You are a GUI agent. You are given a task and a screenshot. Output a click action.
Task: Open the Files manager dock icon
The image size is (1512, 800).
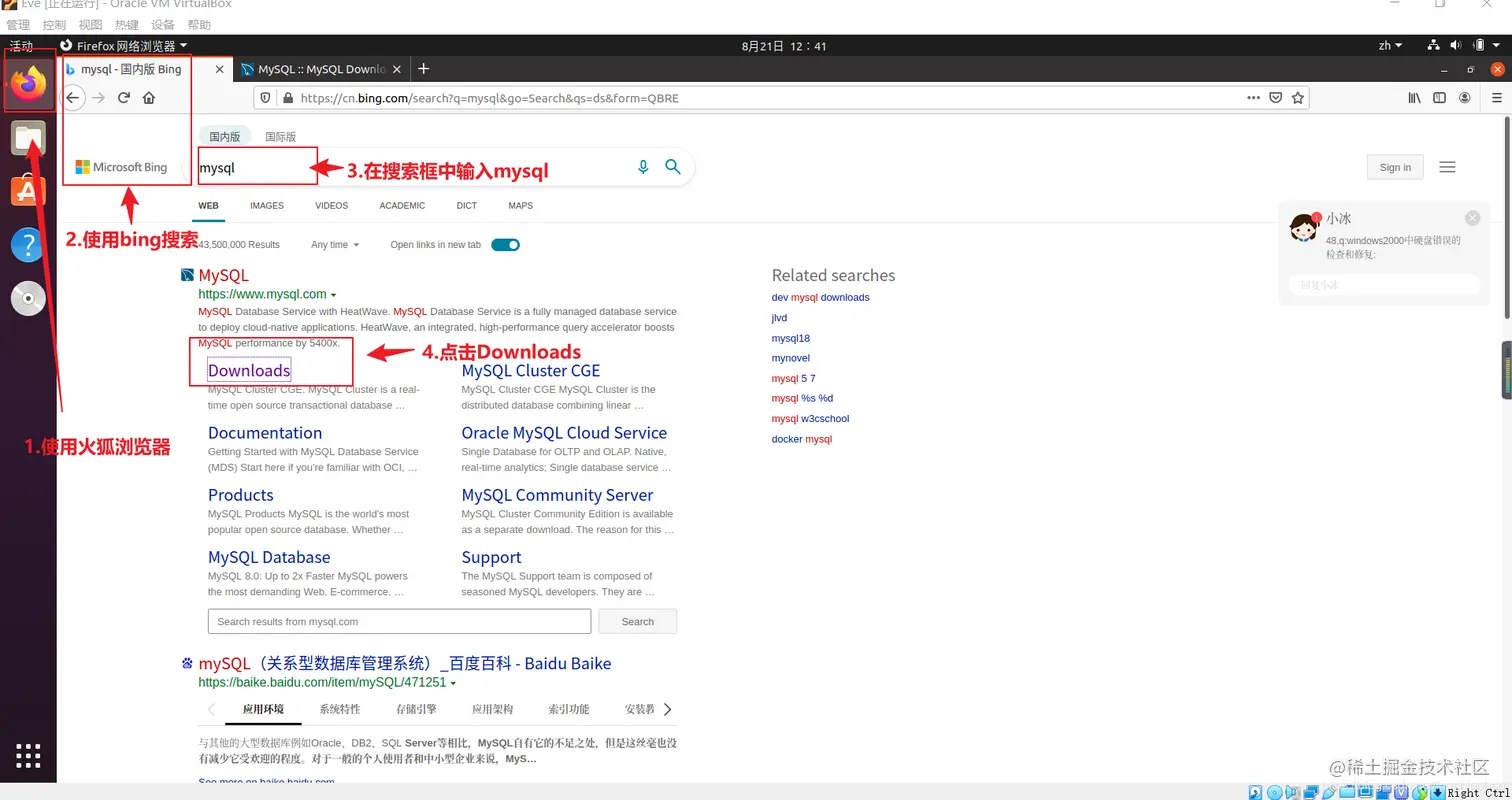pos(28,138)
